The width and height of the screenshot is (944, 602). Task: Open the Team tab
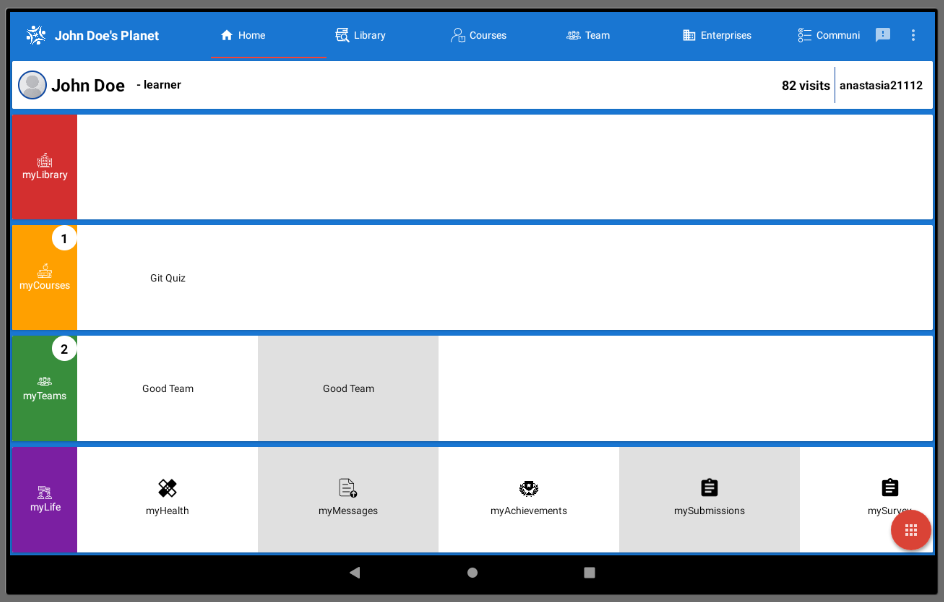588,35
